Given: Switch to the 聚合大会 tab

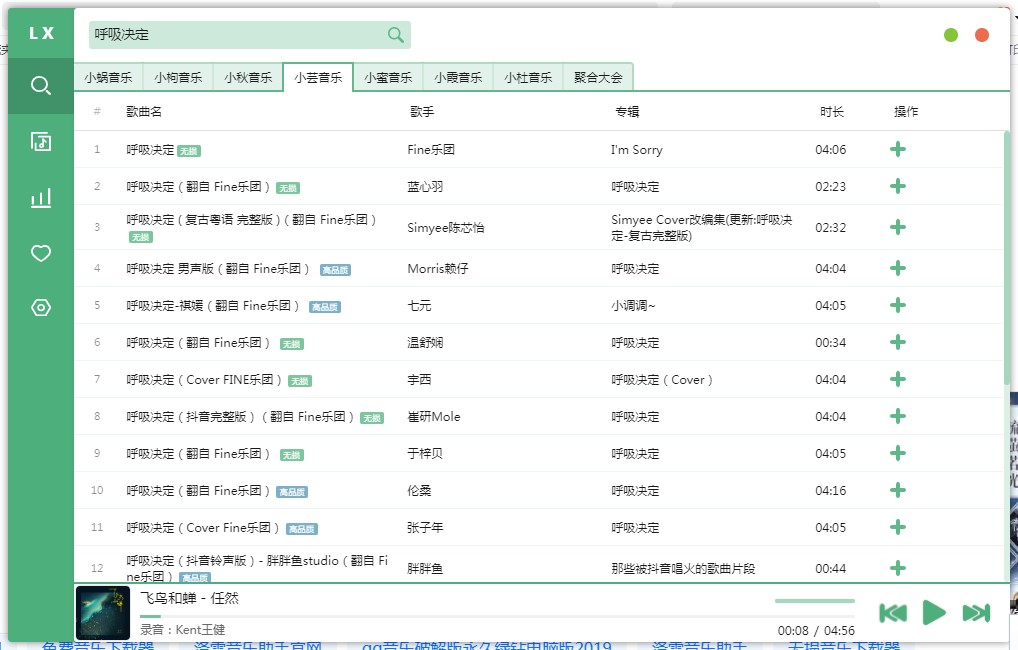Looking at the screenshot, I should coord(598,77).
